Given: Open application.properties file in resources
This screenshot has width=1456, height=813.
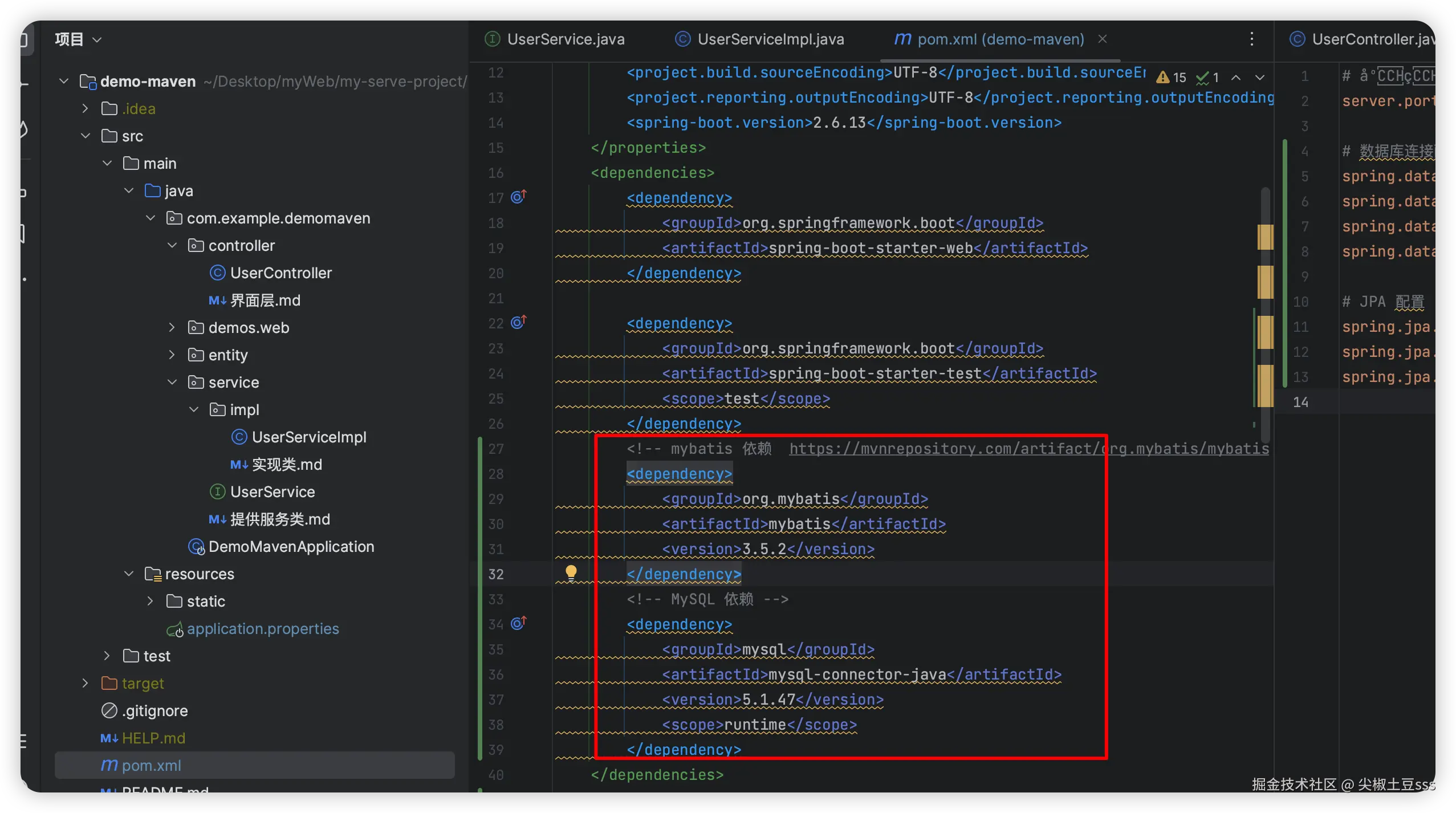Looking at the screenshot, I should [262, 629].
